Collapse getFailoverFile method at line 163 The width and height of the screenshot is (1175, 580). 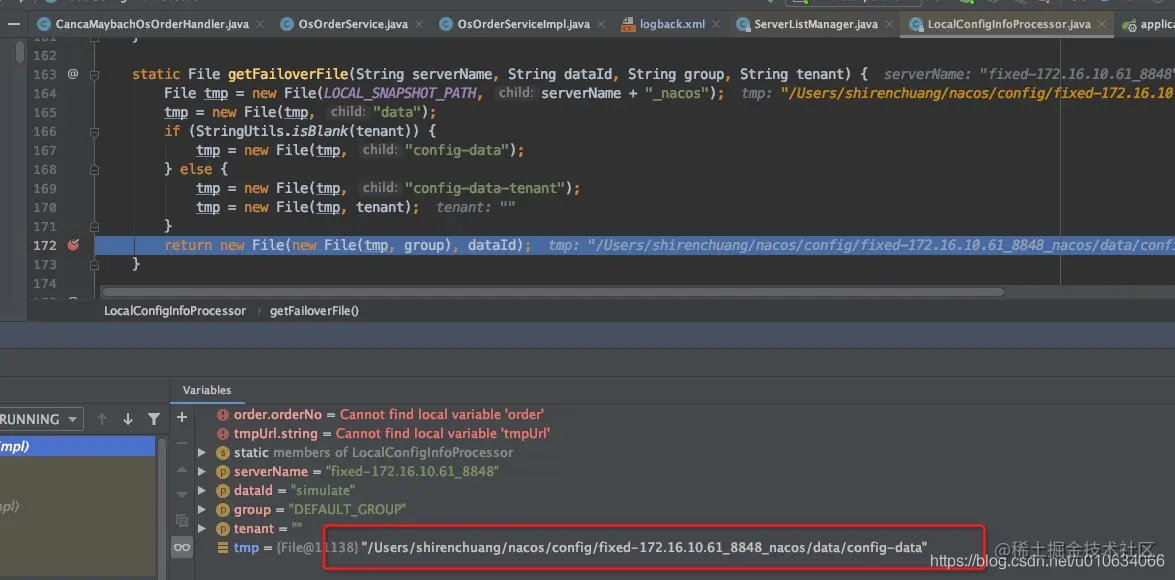94,74
